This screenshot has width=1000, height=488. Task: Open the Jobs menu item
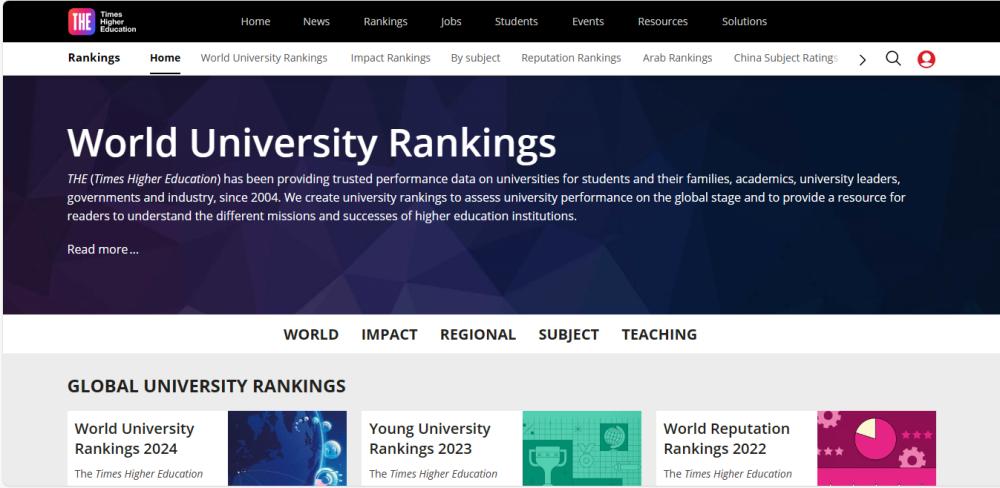(x=451, y=21)
